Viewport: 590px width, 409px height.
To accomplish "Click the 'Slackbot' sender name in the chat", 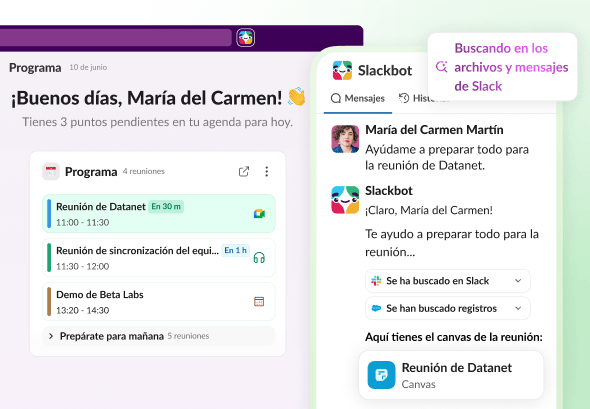I will point(389,191).
